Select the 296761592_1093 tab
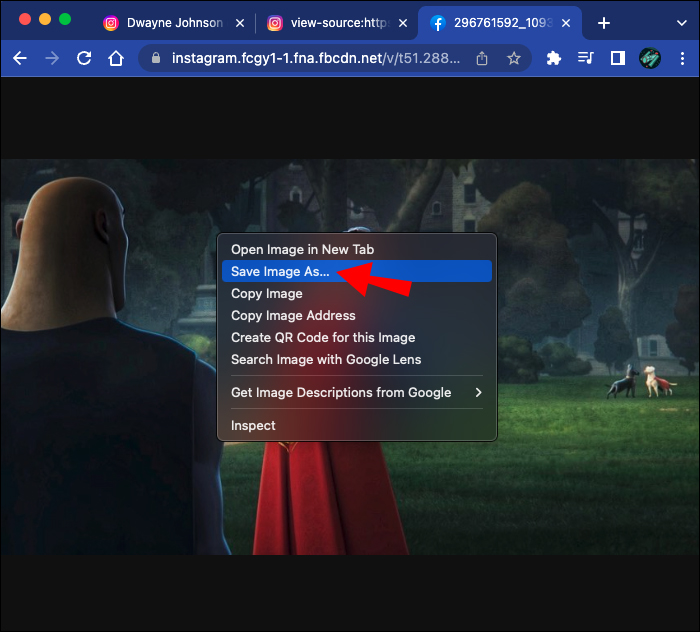This screenshot has width=700, height=632. tap(500, 23)
